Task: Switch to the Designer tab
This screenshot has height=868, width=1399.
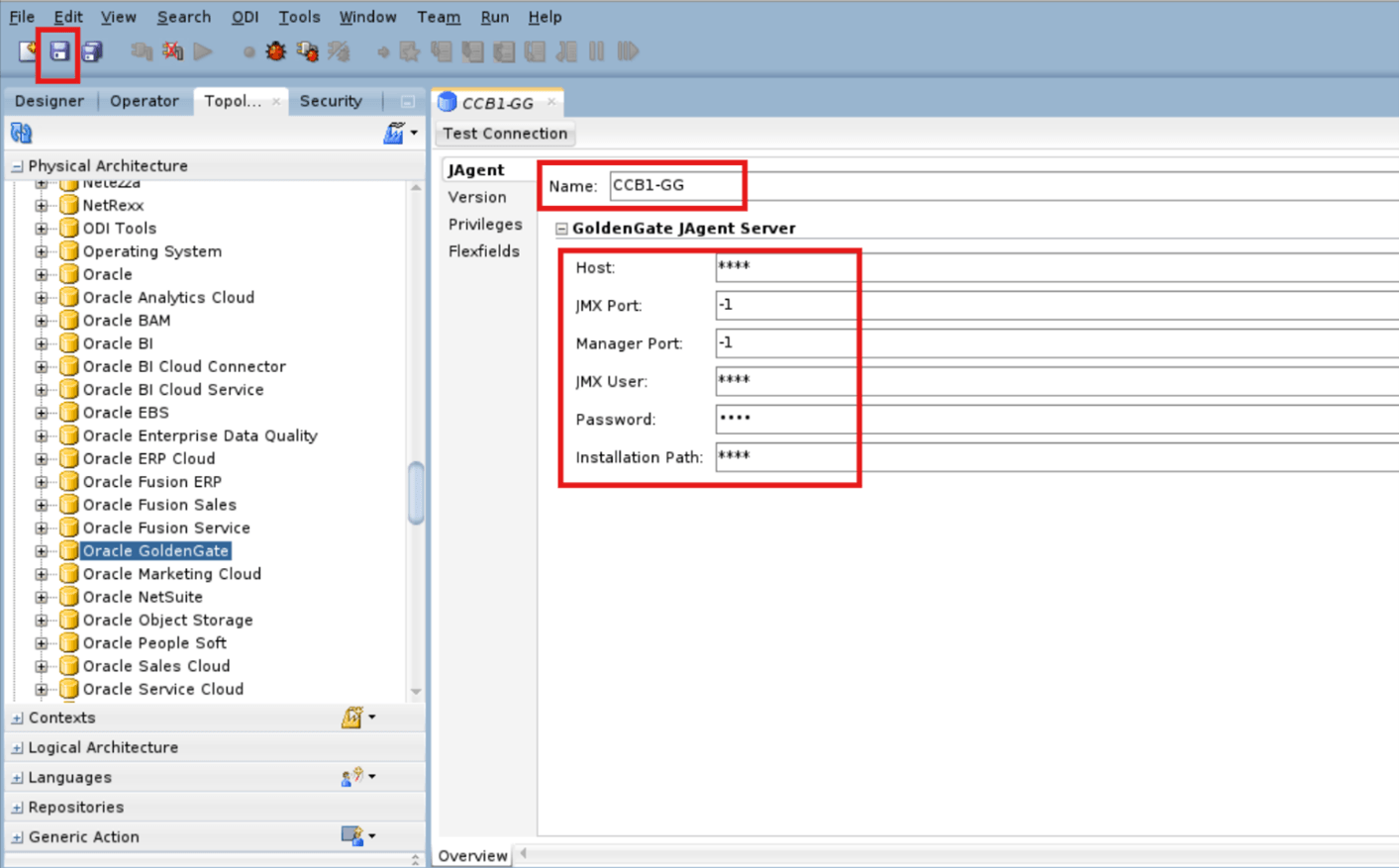Action: 50,100
